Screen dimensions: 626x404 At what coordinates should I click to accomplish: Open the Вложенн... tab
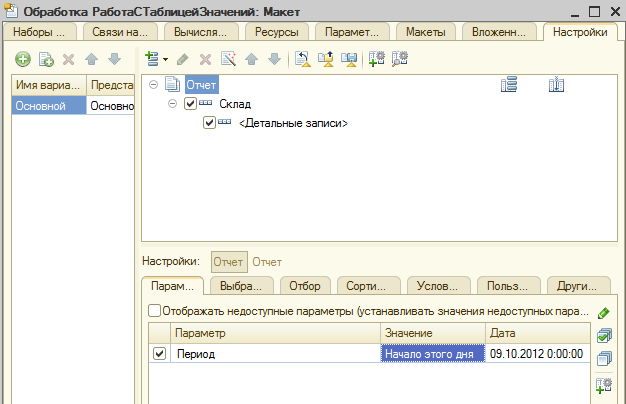click(499, 32)
